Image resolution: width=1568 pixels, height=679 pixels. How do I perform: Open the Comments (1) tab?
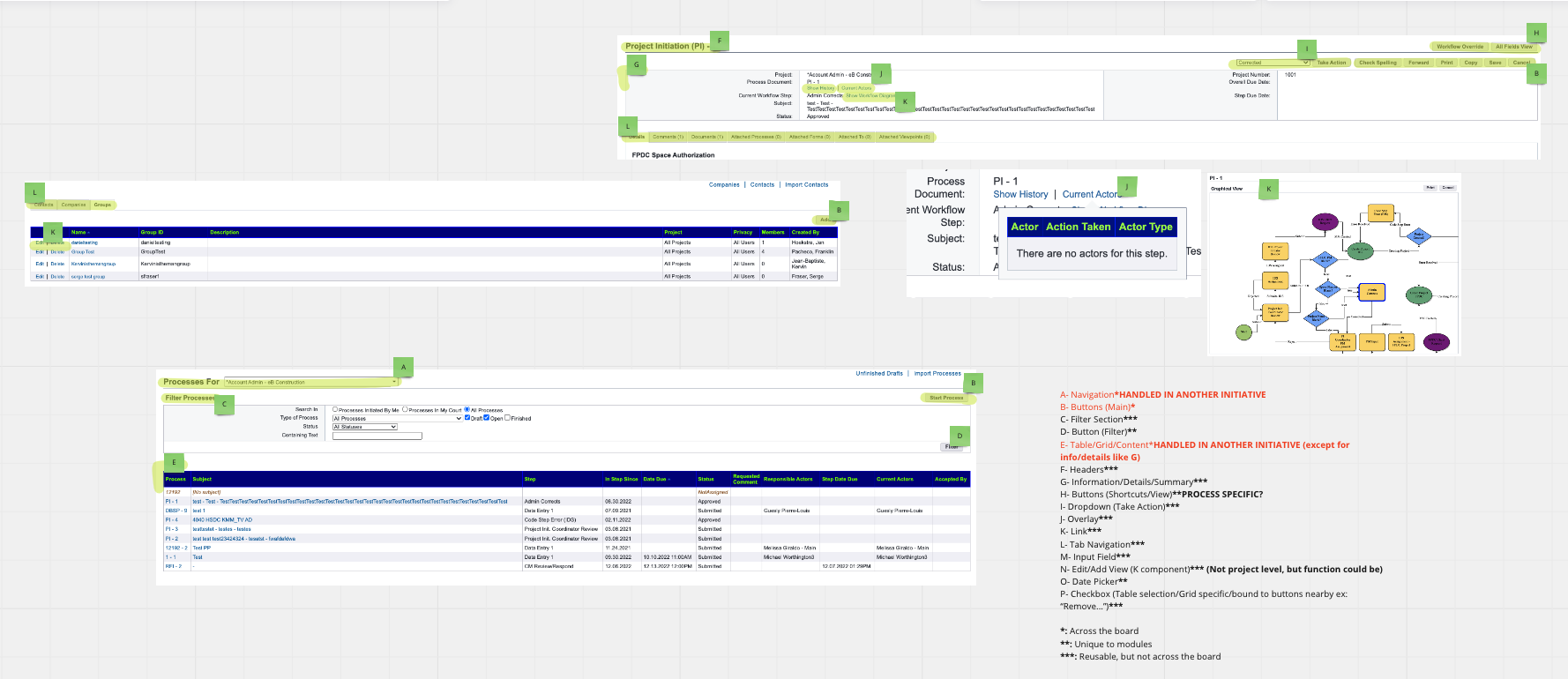click(x=668, y=137)
